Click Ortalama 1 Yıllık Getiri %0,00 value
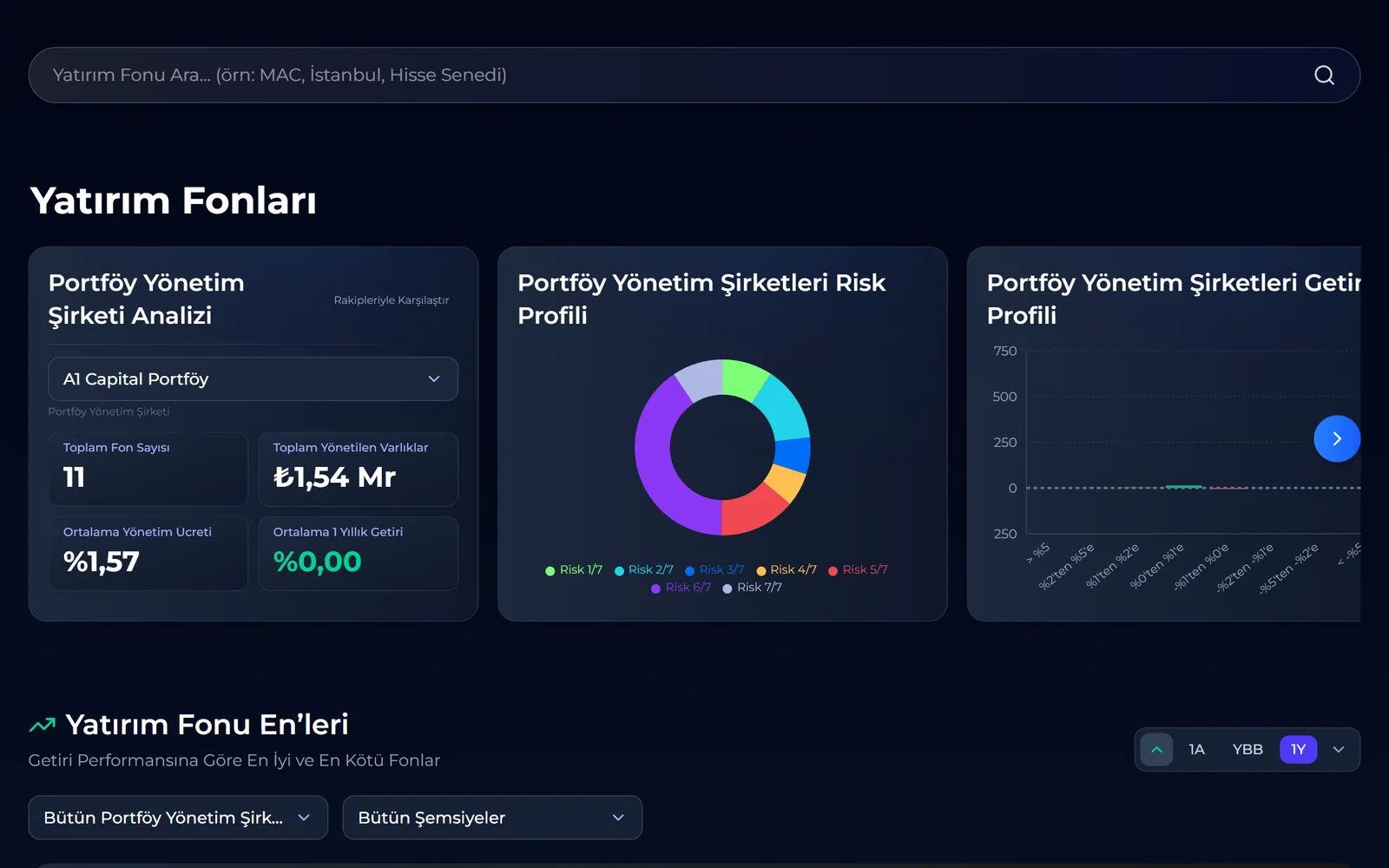Image resolution: width=1389 pixels, height=868 pixels. coord(317,562)
